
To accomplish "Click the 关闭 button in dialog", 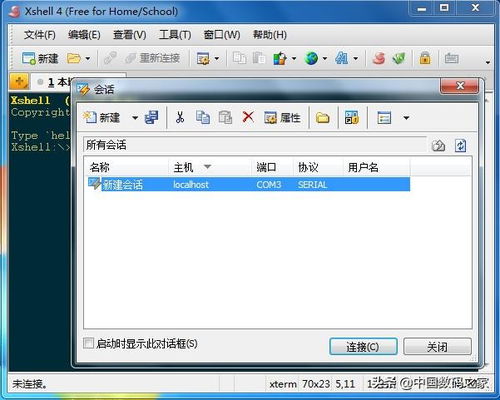I will pyautogui.click(x=437, y=347).
